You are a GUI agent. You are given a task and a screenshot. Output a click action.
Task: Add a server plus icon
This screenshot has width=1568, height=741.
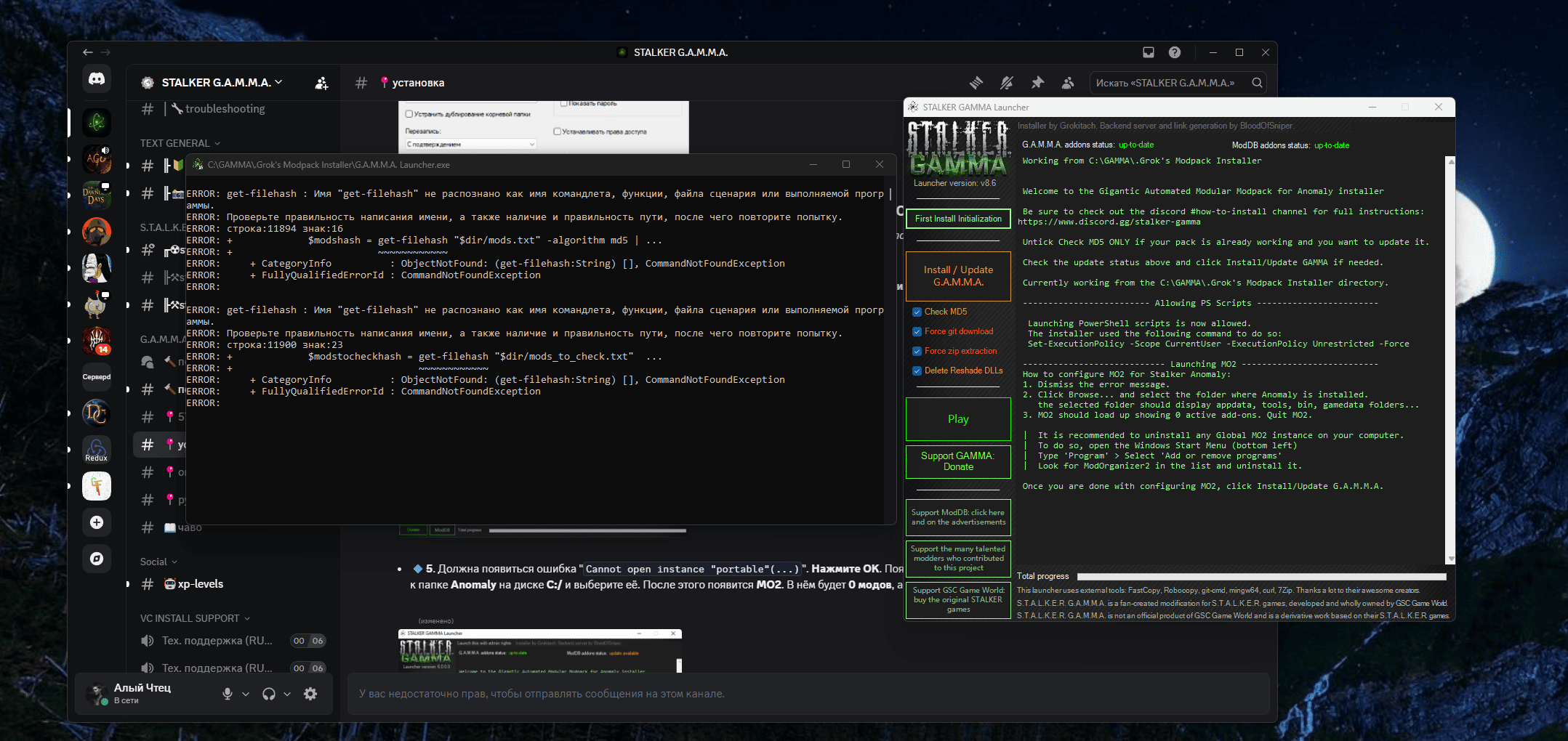[97, 522]
